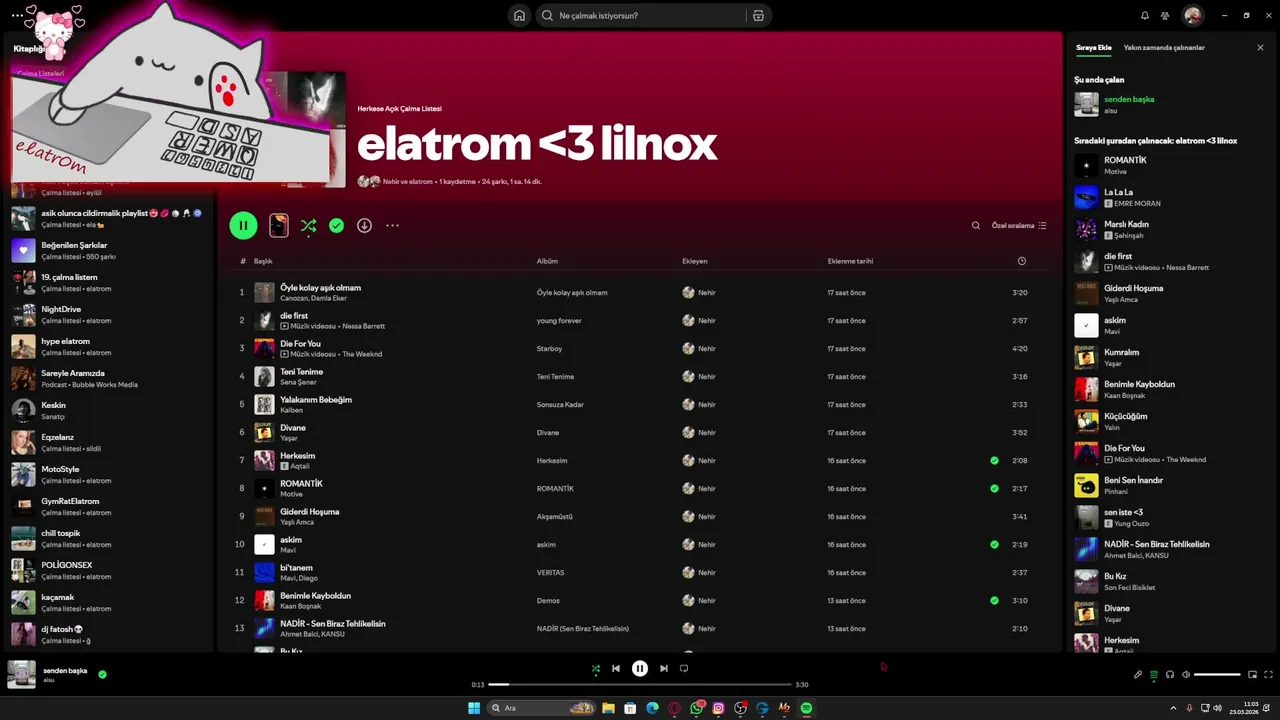Open the Windows Start menu
This screenshot has height=720, width=1280.
tap(474, 708)
